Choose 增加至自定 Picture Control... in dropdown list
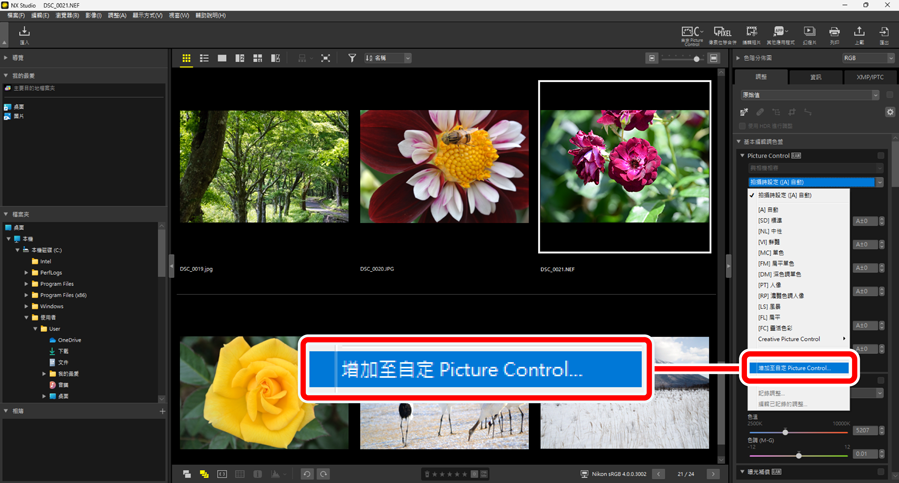Viewport: 899px width, 483px height. pyautogui.click(x=795, y=368)
